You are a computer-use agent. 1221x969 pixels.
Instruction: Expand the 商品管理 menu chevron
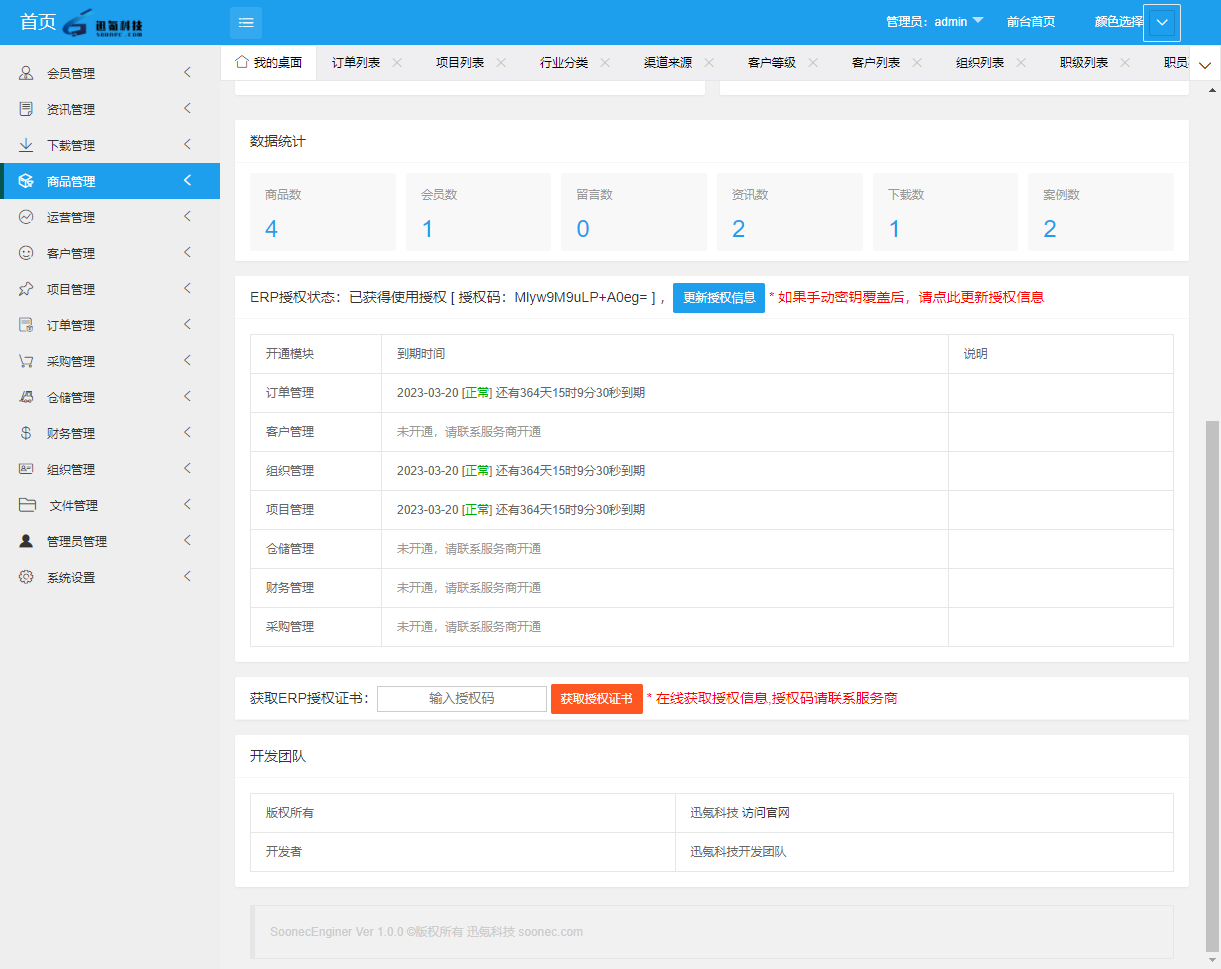point(187,180)
